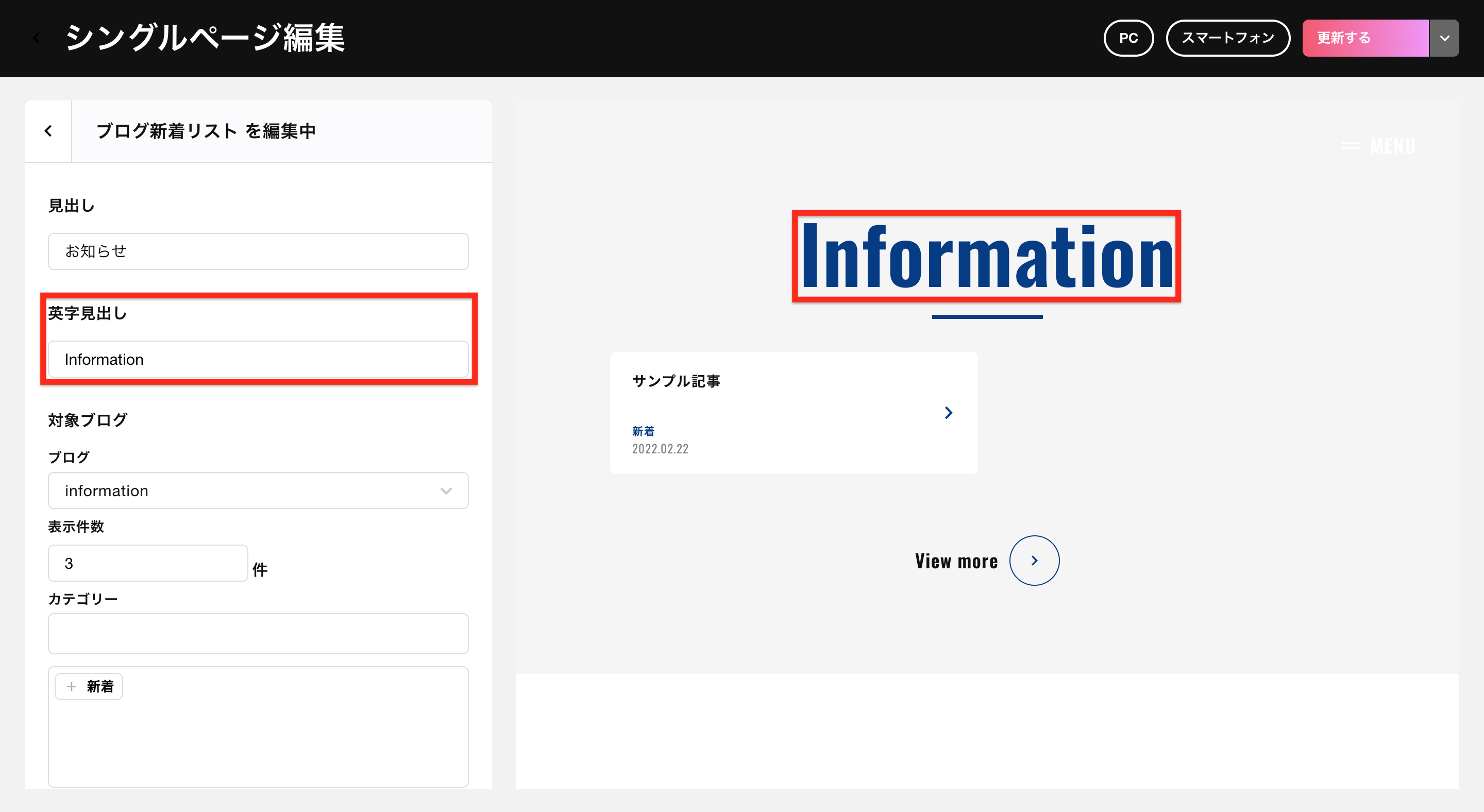Switch preview to PC view
The height and width of the screenshot is (812, 1484).
tap(1128, 38)
